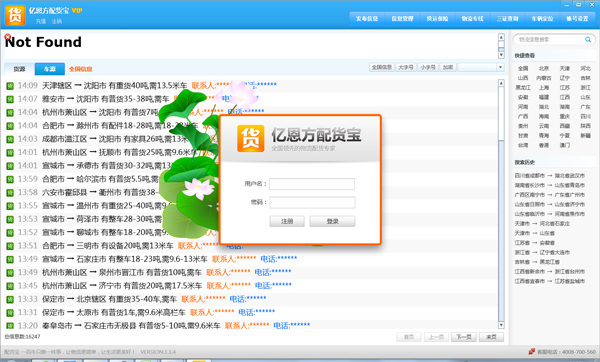
Task: Click the 用户名 input field
Action: click(312, 184)
